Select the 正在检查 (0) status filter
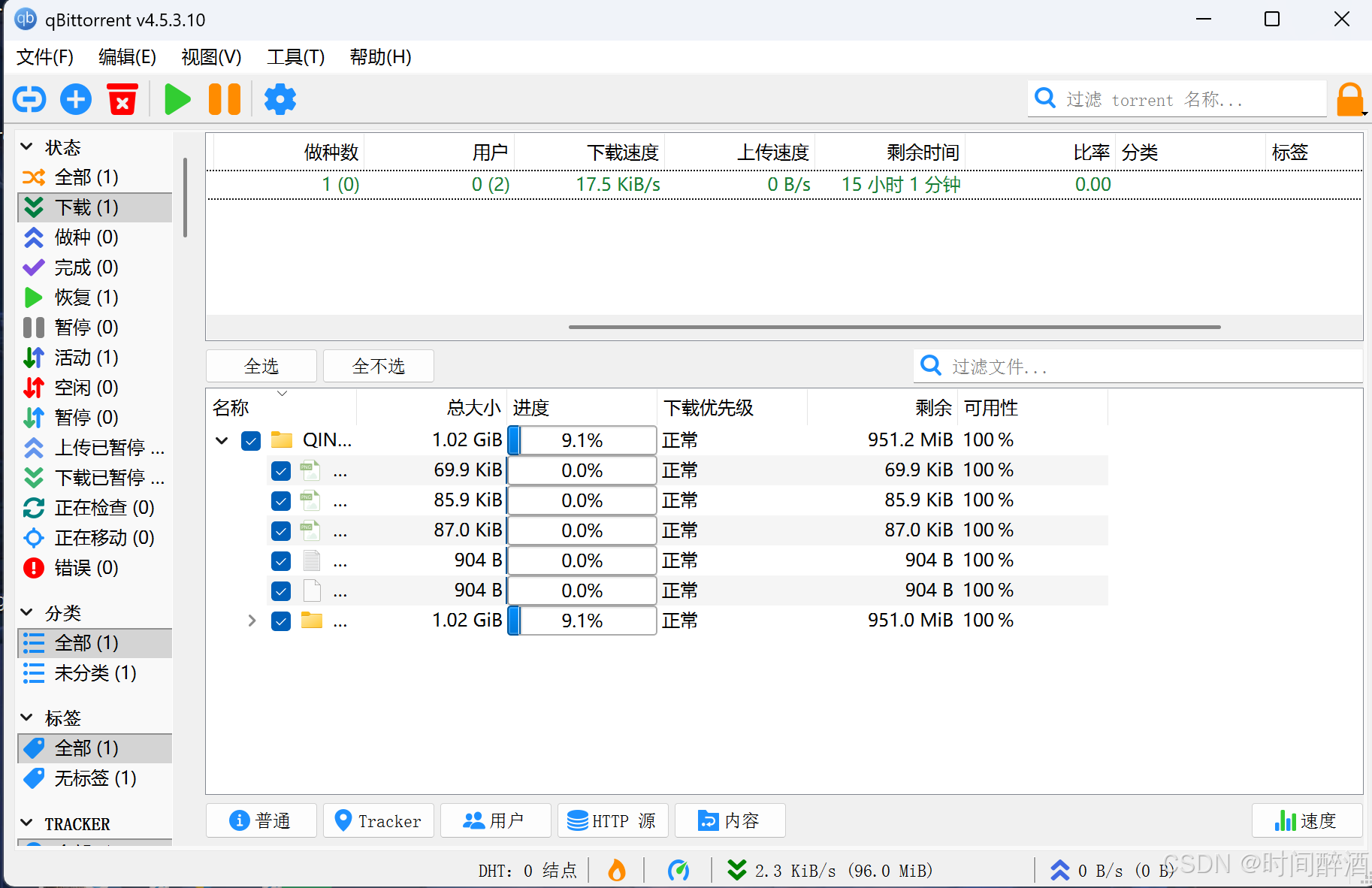This screenshot has width=1372, height=888. (95, 508)
